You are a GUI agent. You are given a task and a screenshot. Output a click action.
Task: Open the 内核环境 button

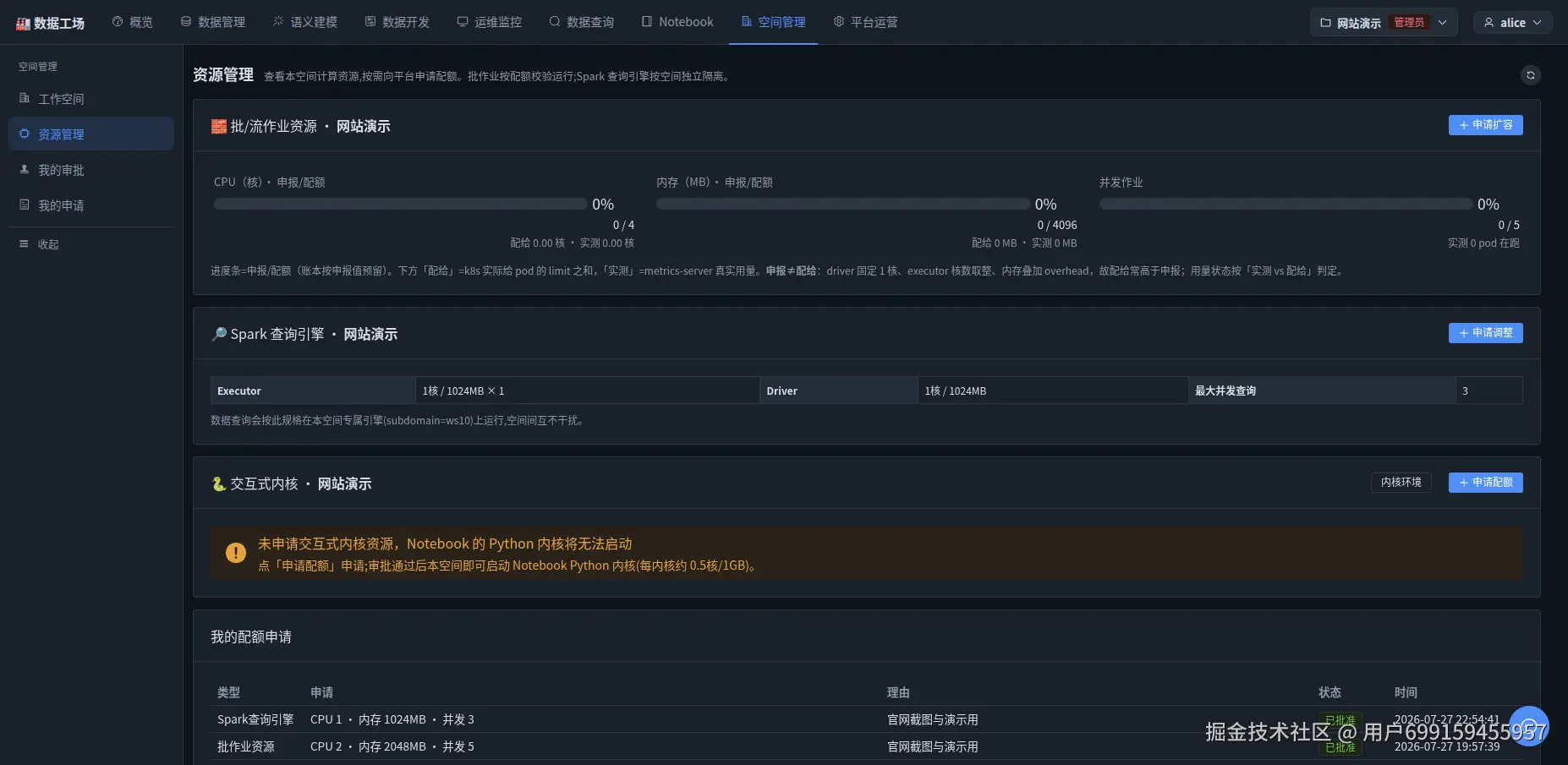pos(1401,483)
